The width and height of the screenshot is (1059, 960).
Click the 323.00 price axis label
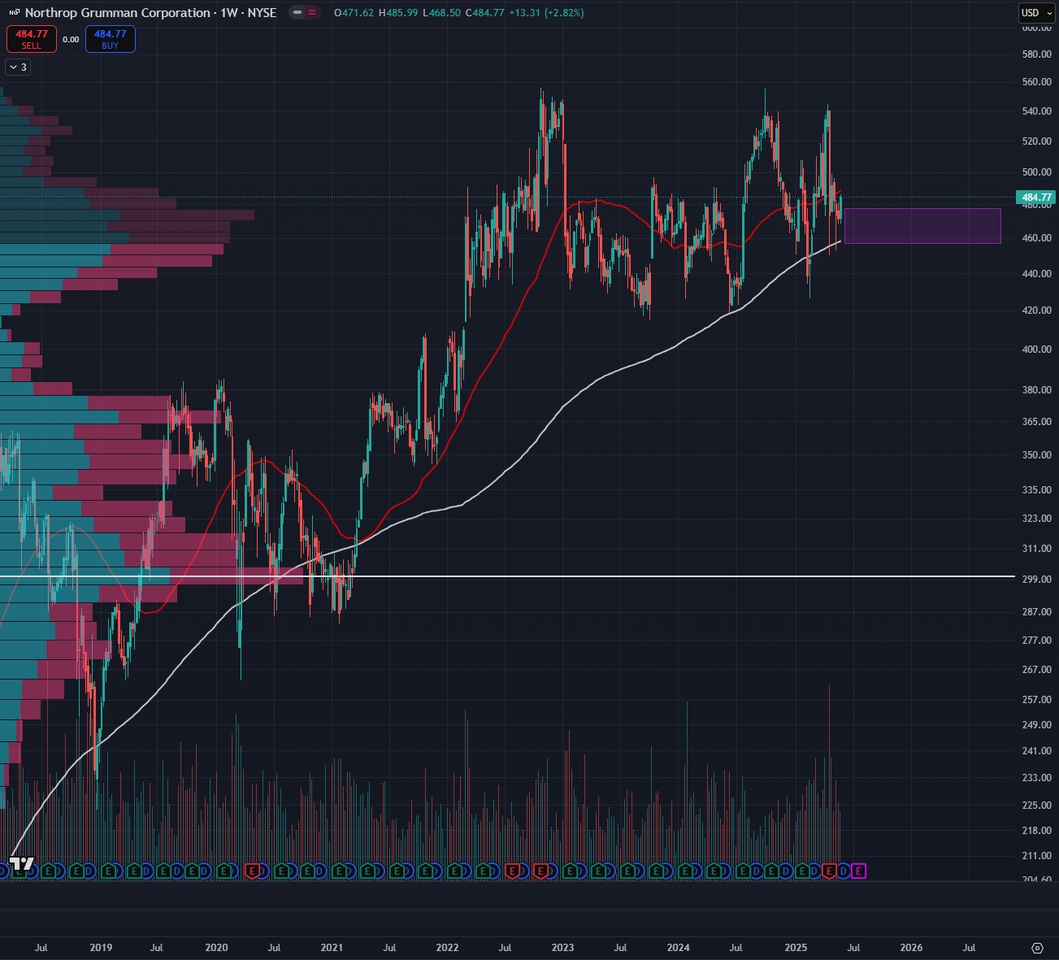click(x=1037, y=518)
